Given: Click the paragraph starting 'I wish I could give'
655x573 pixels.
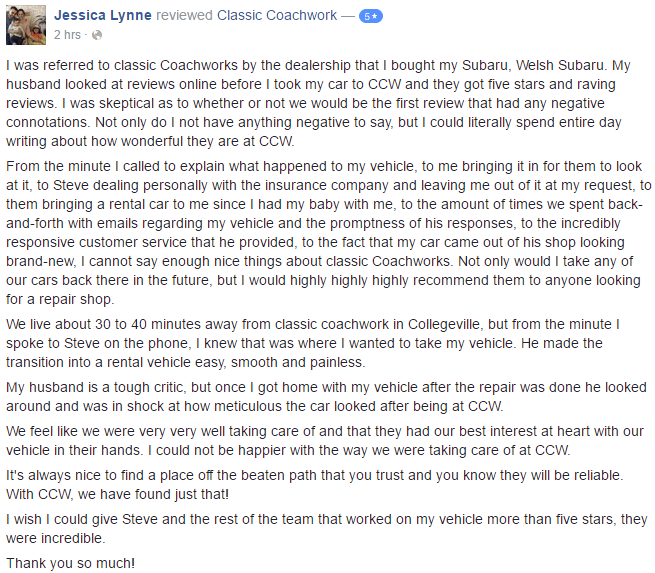Looking at the screenshot, I should coord(327,529).
